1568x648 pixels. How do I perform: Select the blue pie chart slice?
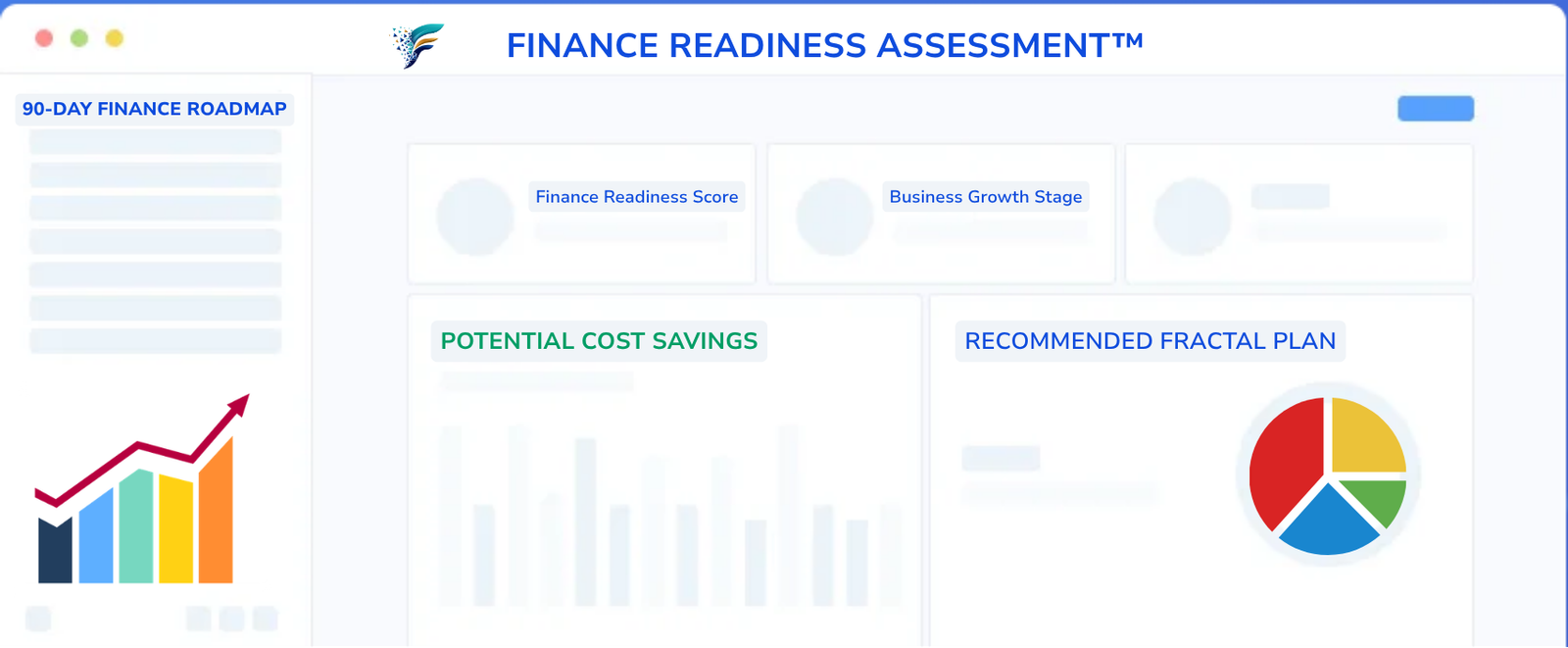(1329, 523)
